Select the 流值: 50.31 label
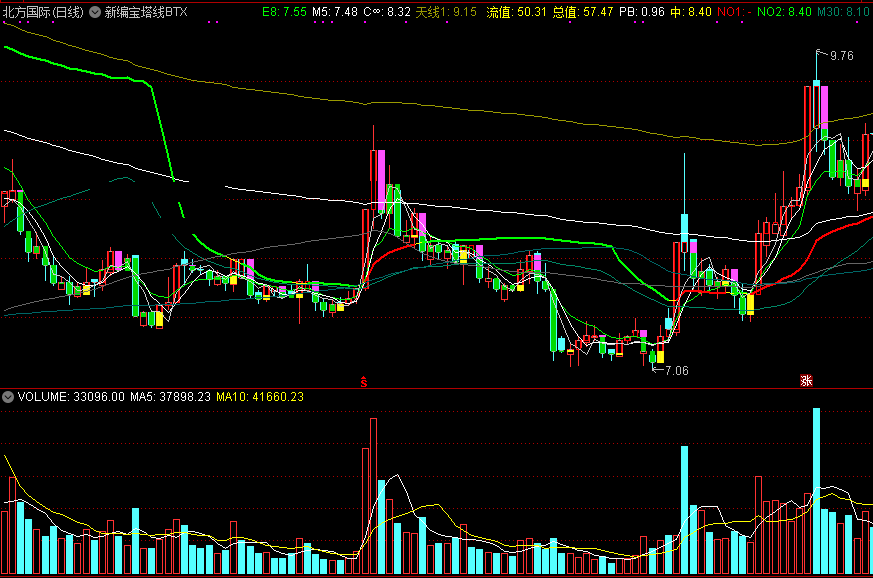The width and height of the screenshot is (873, 578). (x=516, y=12)
